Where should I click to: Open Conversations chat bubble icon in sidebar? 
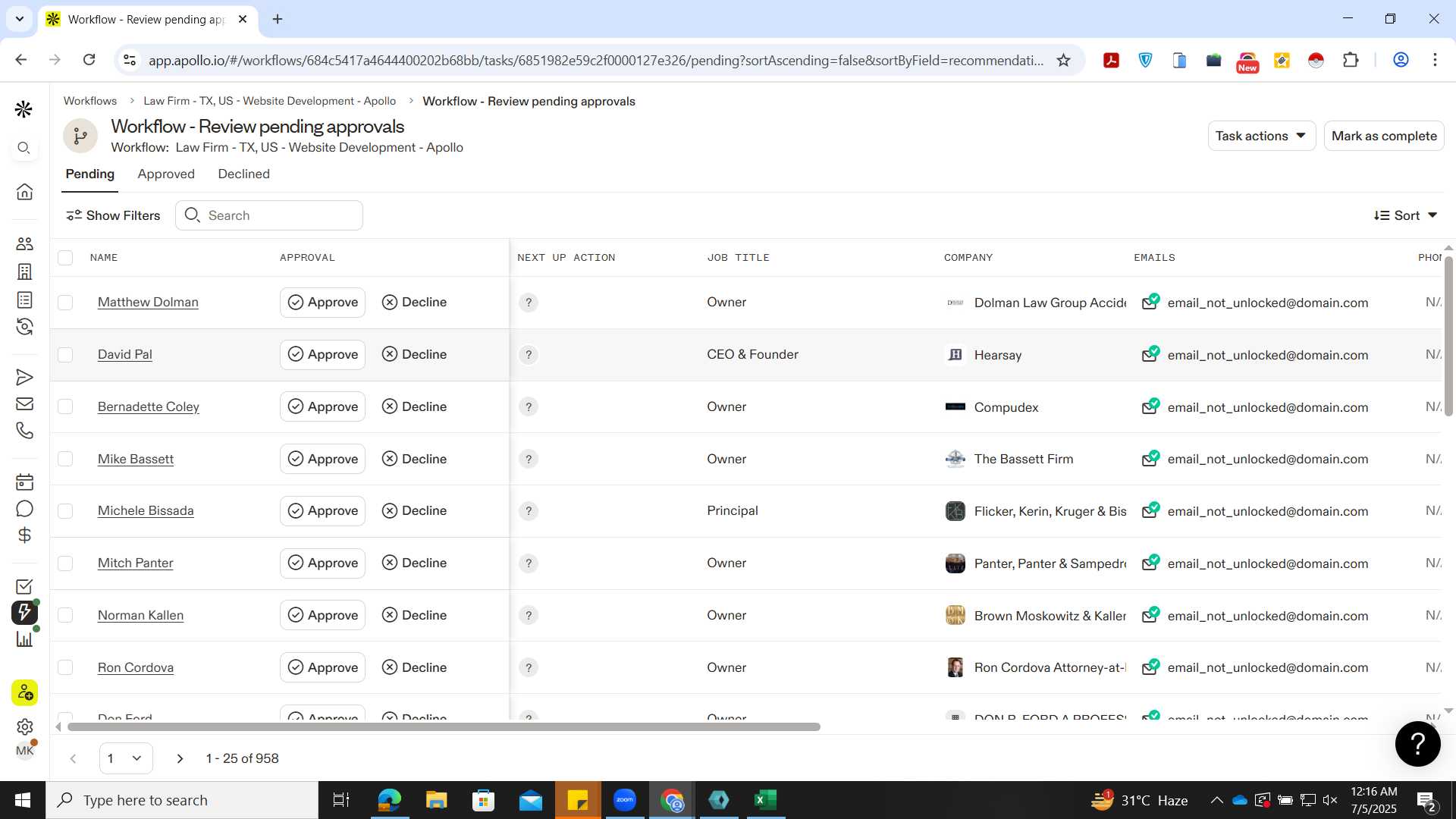click(24, 509)
